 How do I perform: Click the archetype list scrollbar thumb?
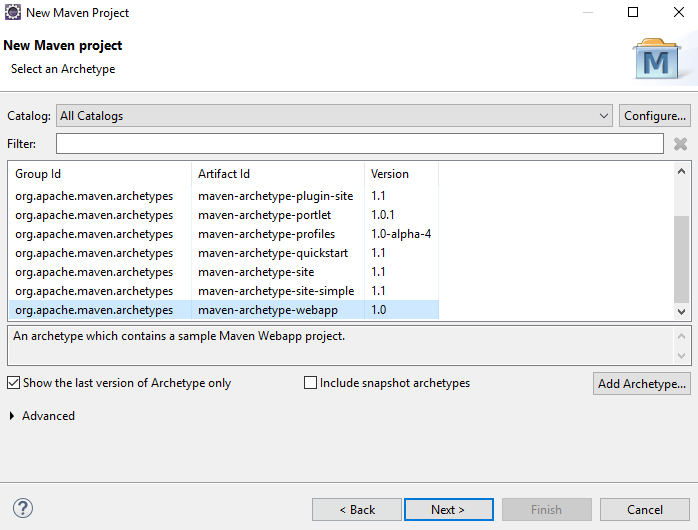[681, 259]
